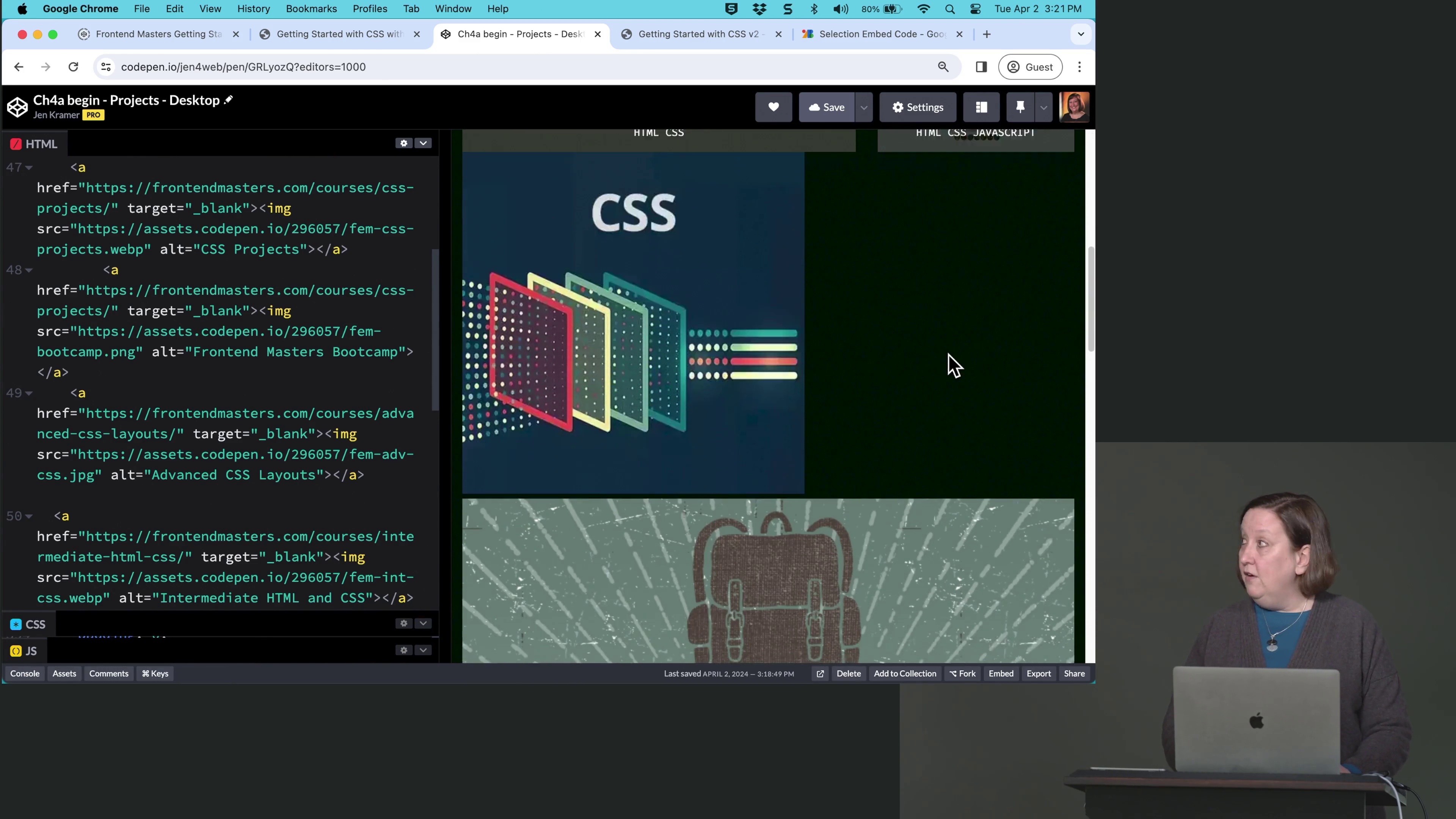Open the volume control in menu bar
The image size is (1456, 819).
point(841,9)
